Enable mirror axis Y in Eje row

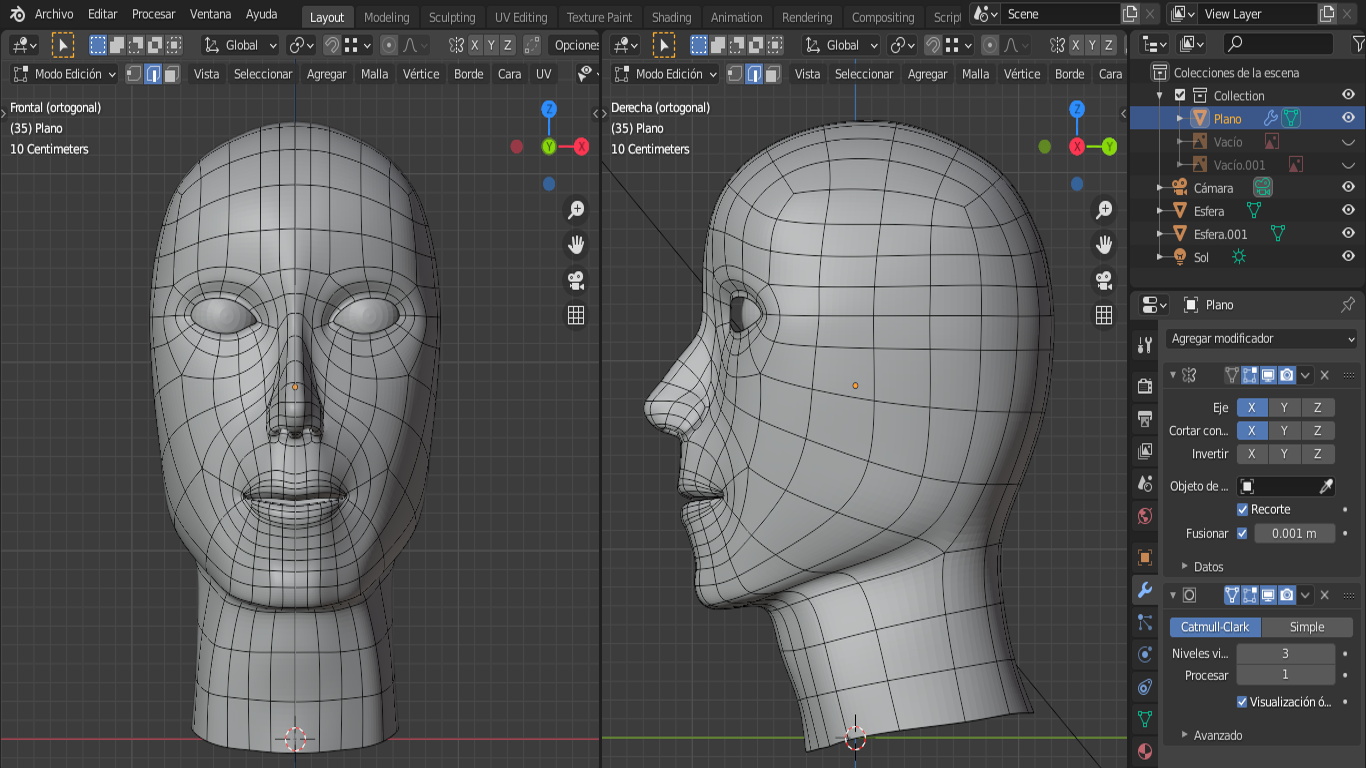(1284, 407)
